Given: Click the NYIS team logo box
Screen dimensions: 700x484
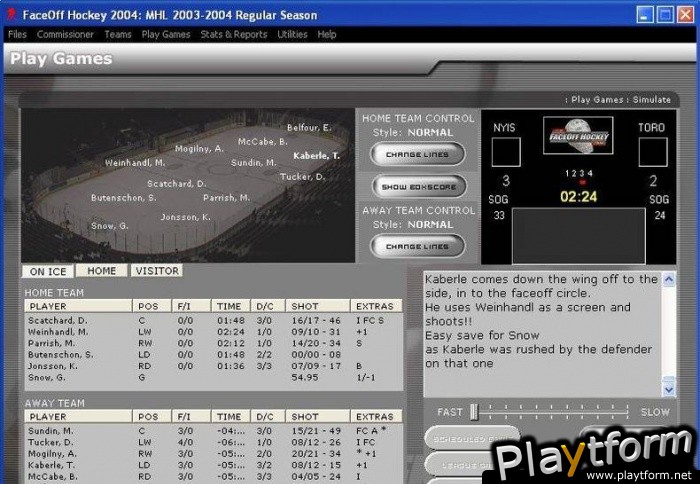Looking at the screenshot, I should [x=506, y=152].
